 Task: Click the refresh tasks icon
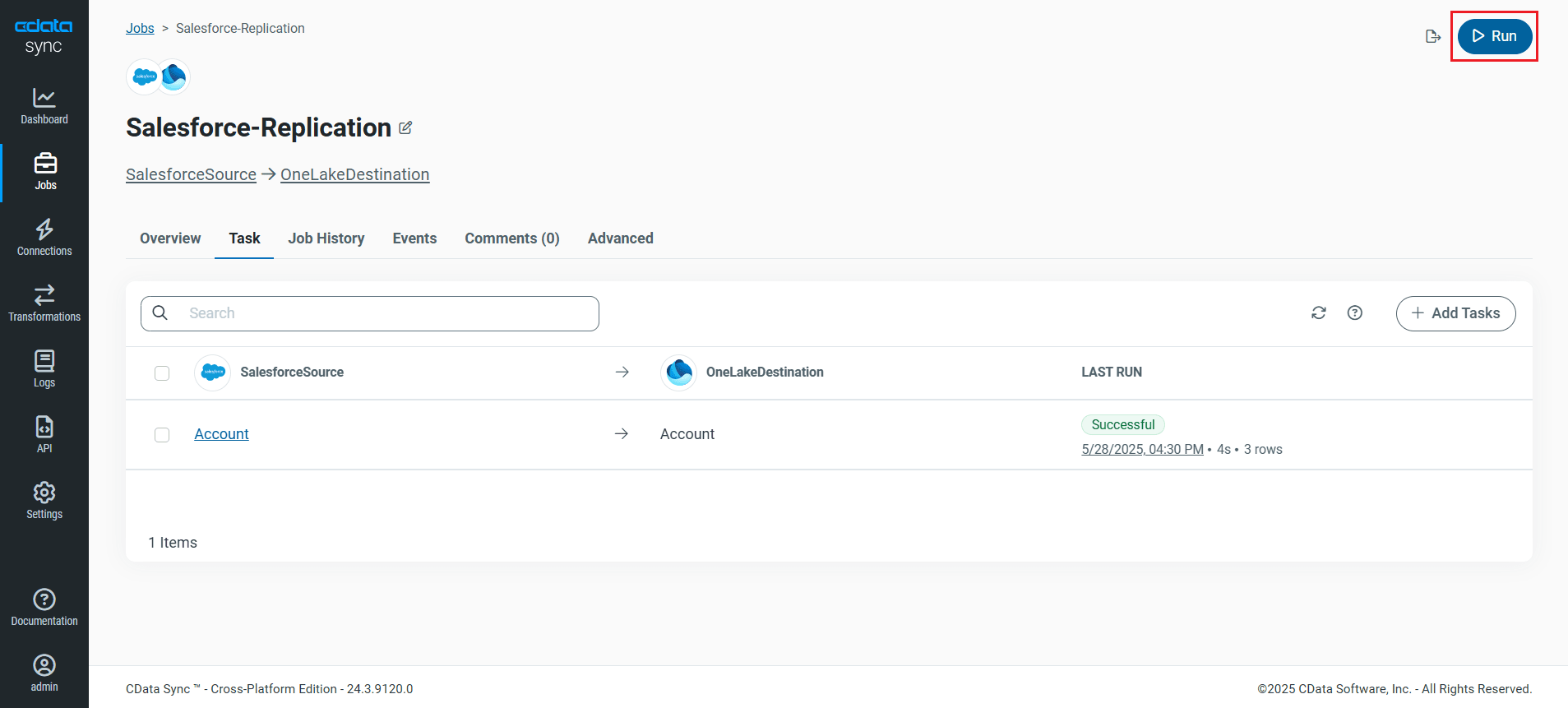click(1319, 313)
